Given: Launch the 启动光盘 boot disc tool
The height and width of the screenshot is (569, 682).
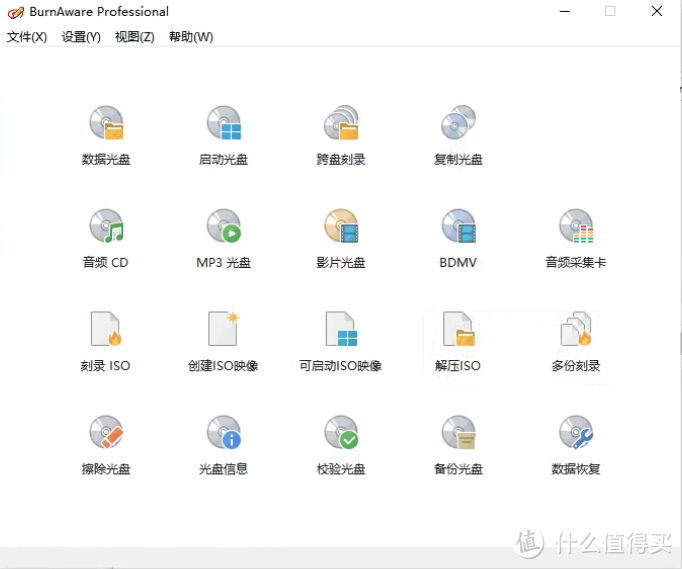Looking at the screenshot, I should 224,135.
